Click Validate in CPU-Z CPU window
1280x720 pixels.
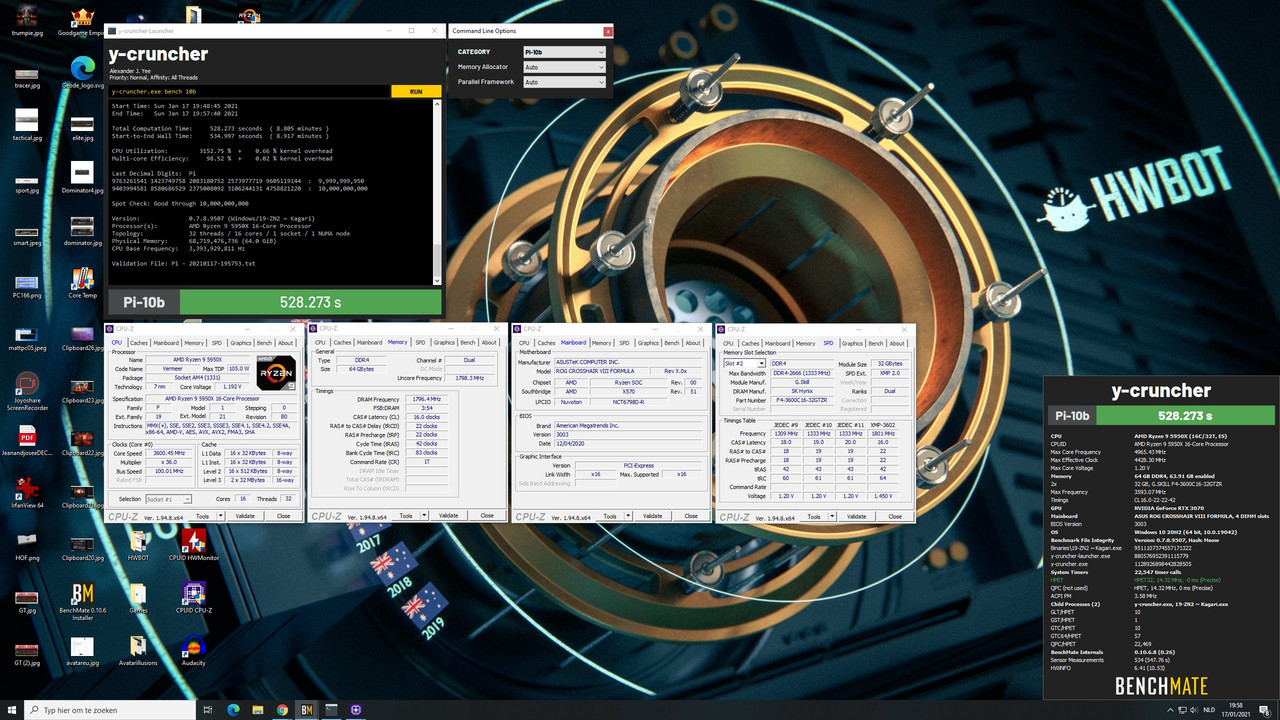pos(244,516)
